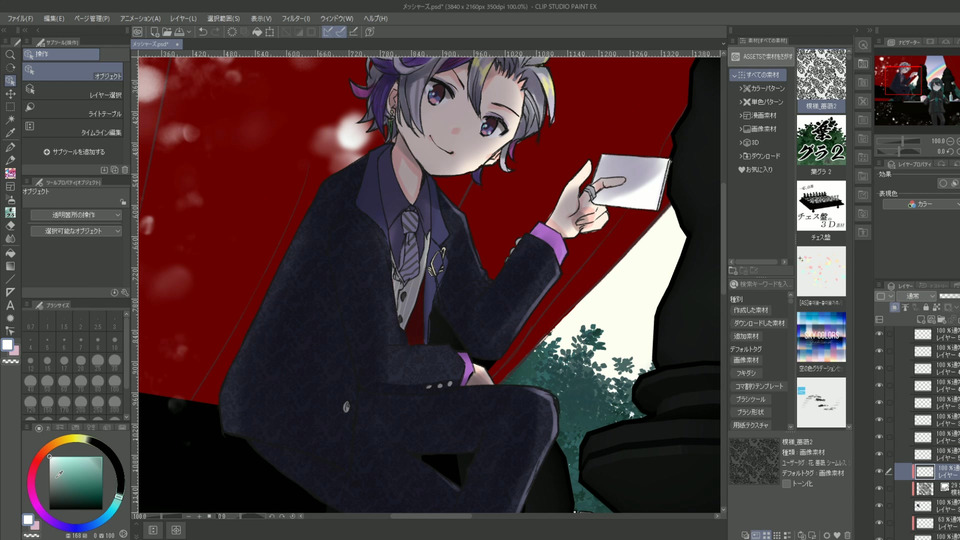
Task: Click the New layer folder icon in the Layer panel
Action: tap(941, 320)
